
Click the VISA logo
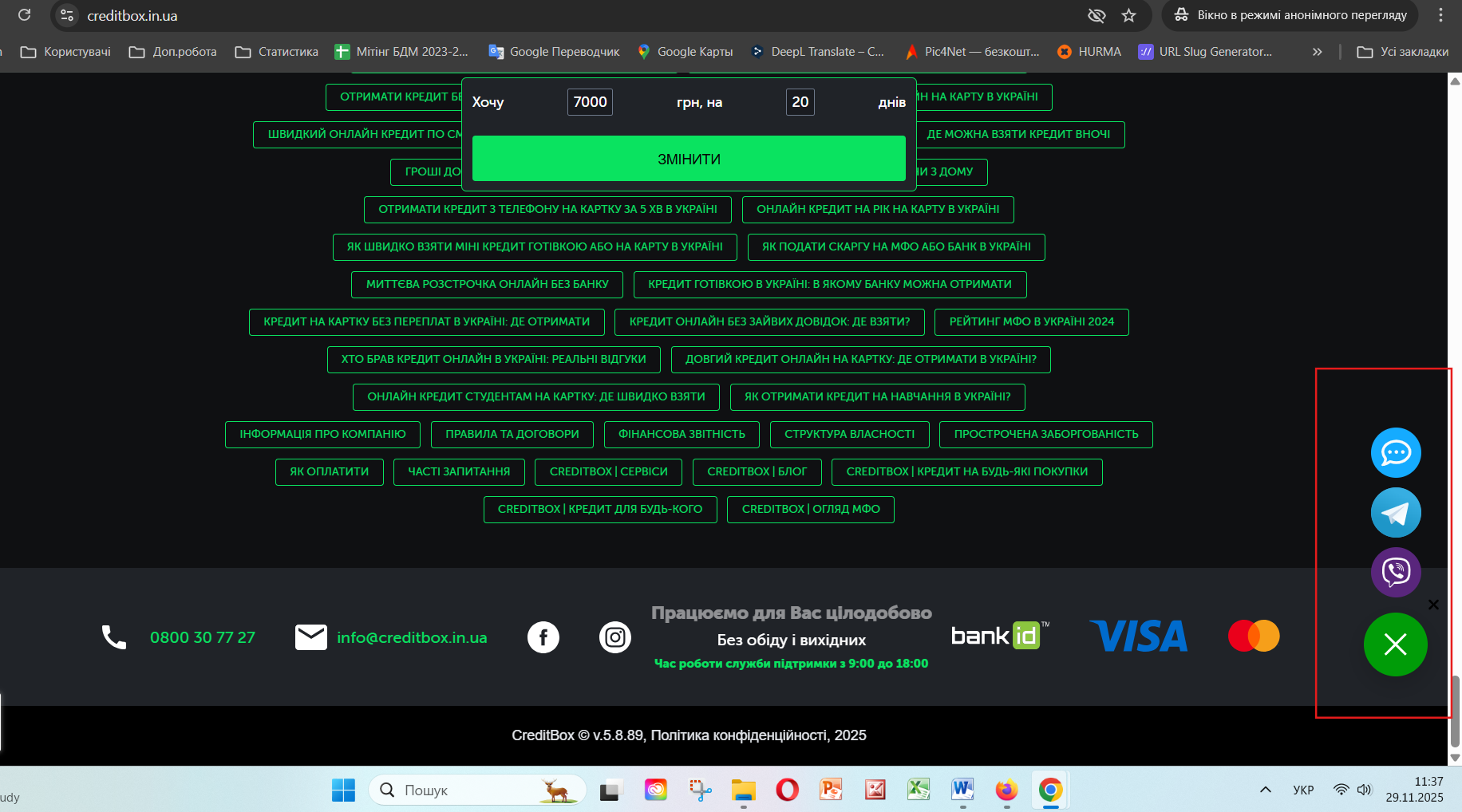coord(1139,637)
